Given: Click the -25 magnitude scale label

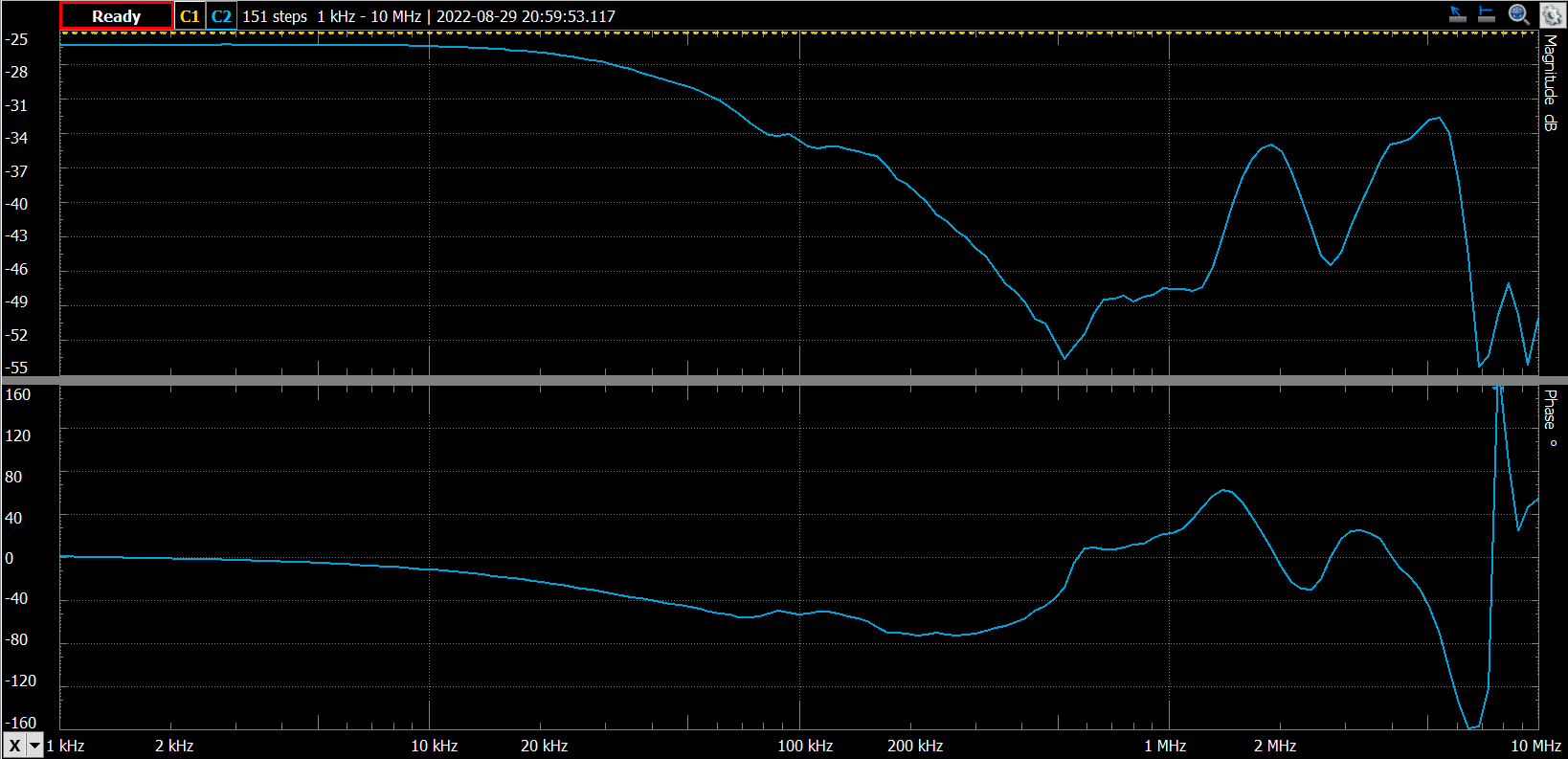Looking at the screenshot, I should click(16, 39).
